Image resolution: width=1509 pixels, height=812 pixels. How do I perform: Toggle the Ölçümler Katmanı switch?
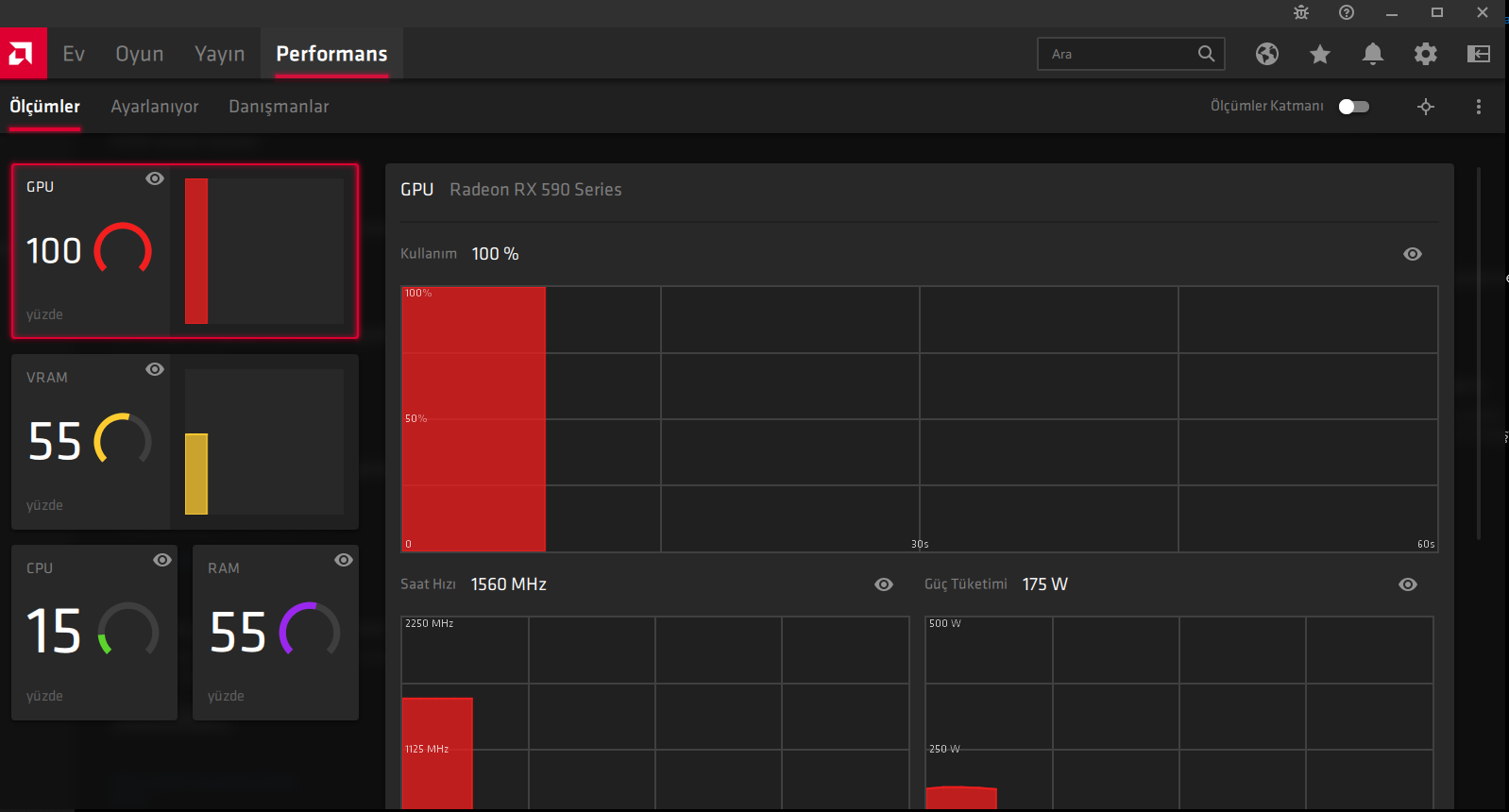tap(1354, 107)
